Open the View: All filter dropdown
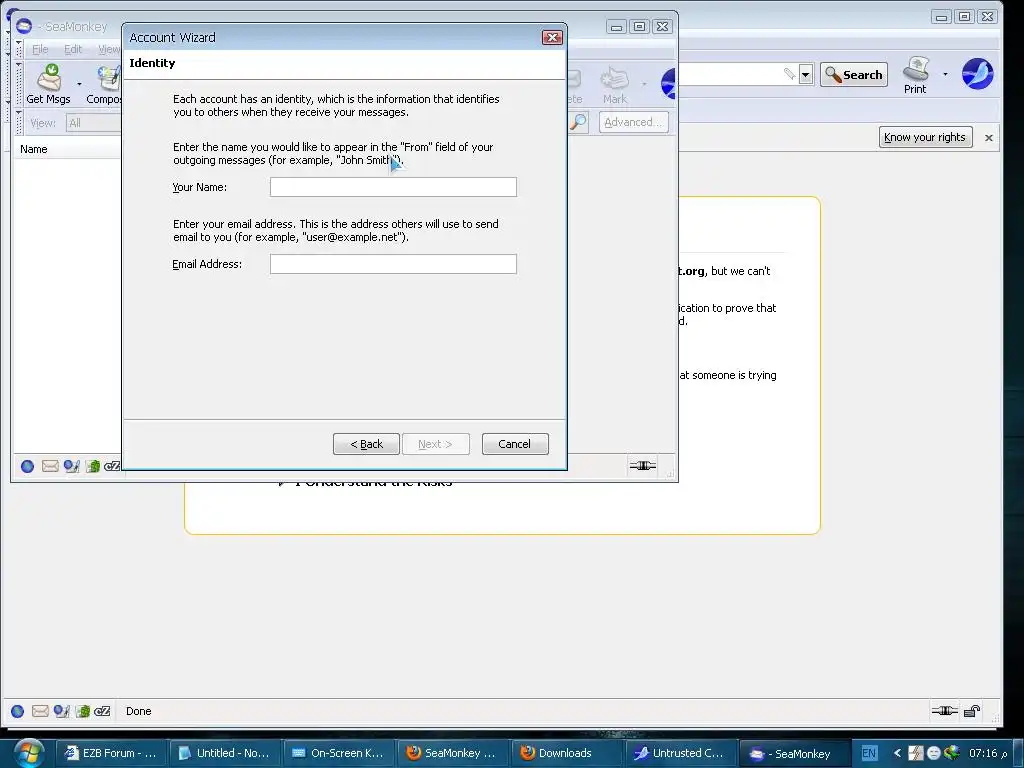The image size is (1024, 768). 93,123
